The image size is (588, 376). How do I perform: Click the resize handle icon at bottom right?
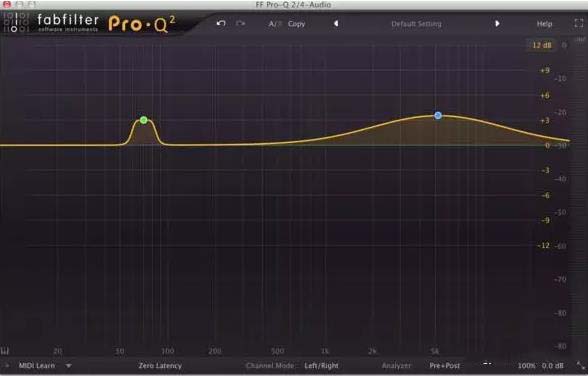(581, 365)
